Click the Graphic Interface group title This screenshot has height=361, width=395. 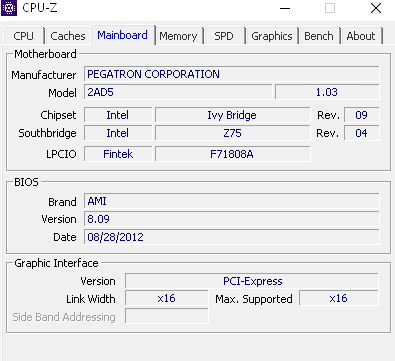pos(56,263)
